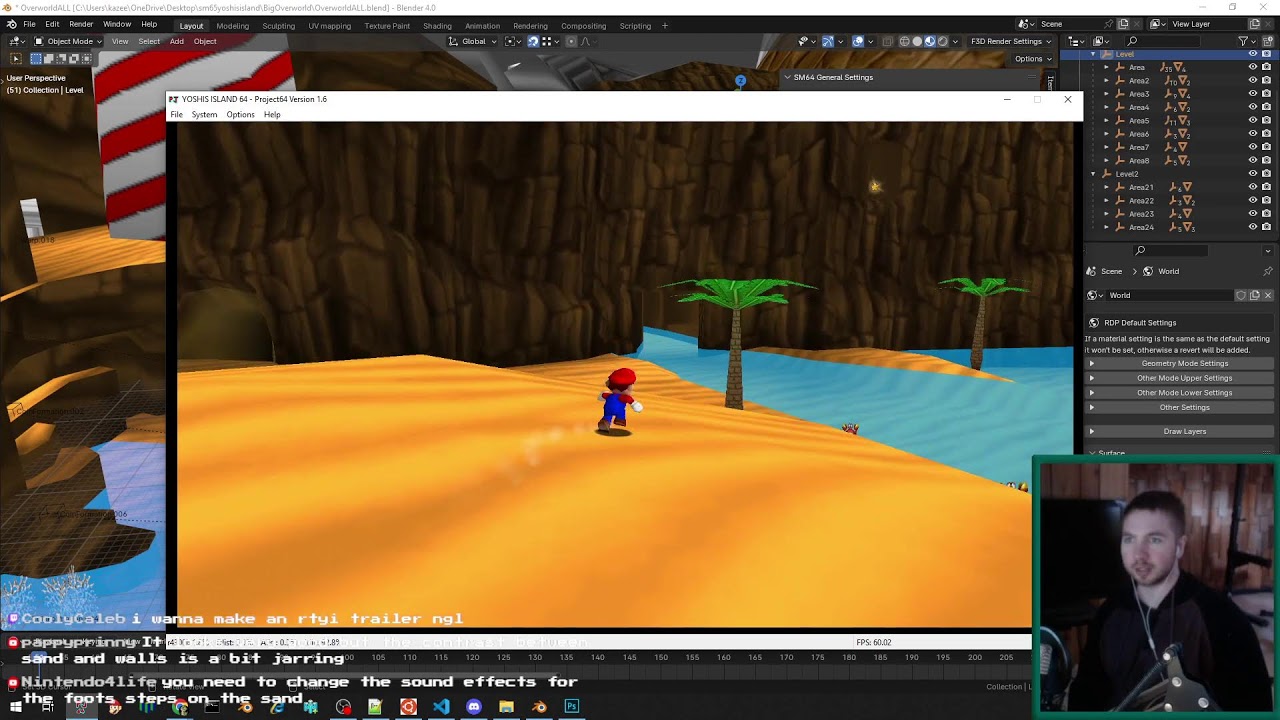Viewport: 1280px width, 720px height.
Task: Hide Area5 with its eye icon
Action: click(x=1252, y=120)
